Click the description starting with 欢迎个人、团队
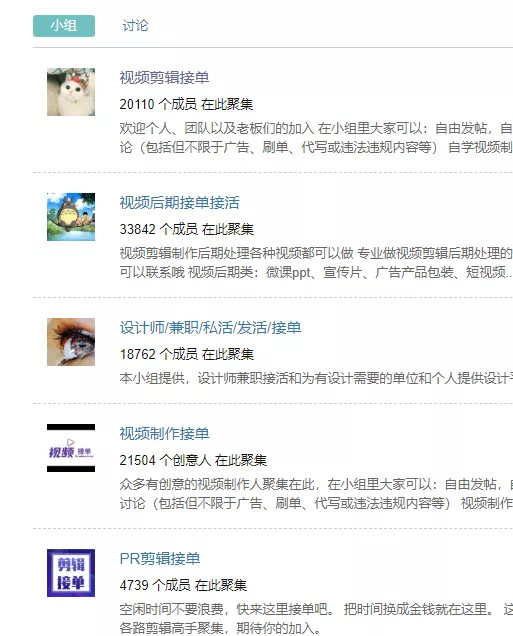This screenshot has height=636, width=513. [x=316, y=138]
